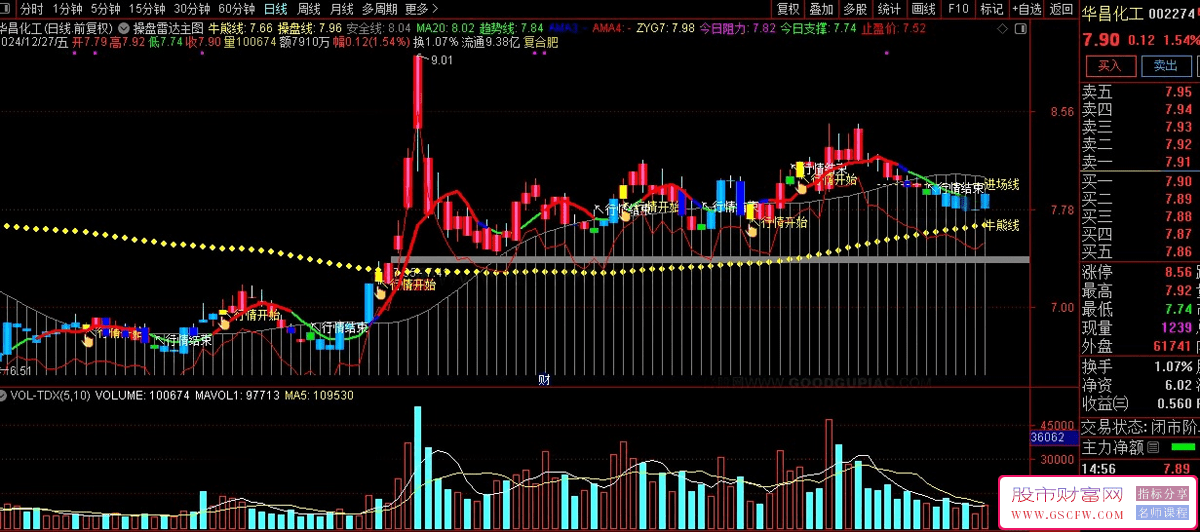Open the 统计 statistics button
This screenshot has width=1200, height=532.
tap(889, 9)
